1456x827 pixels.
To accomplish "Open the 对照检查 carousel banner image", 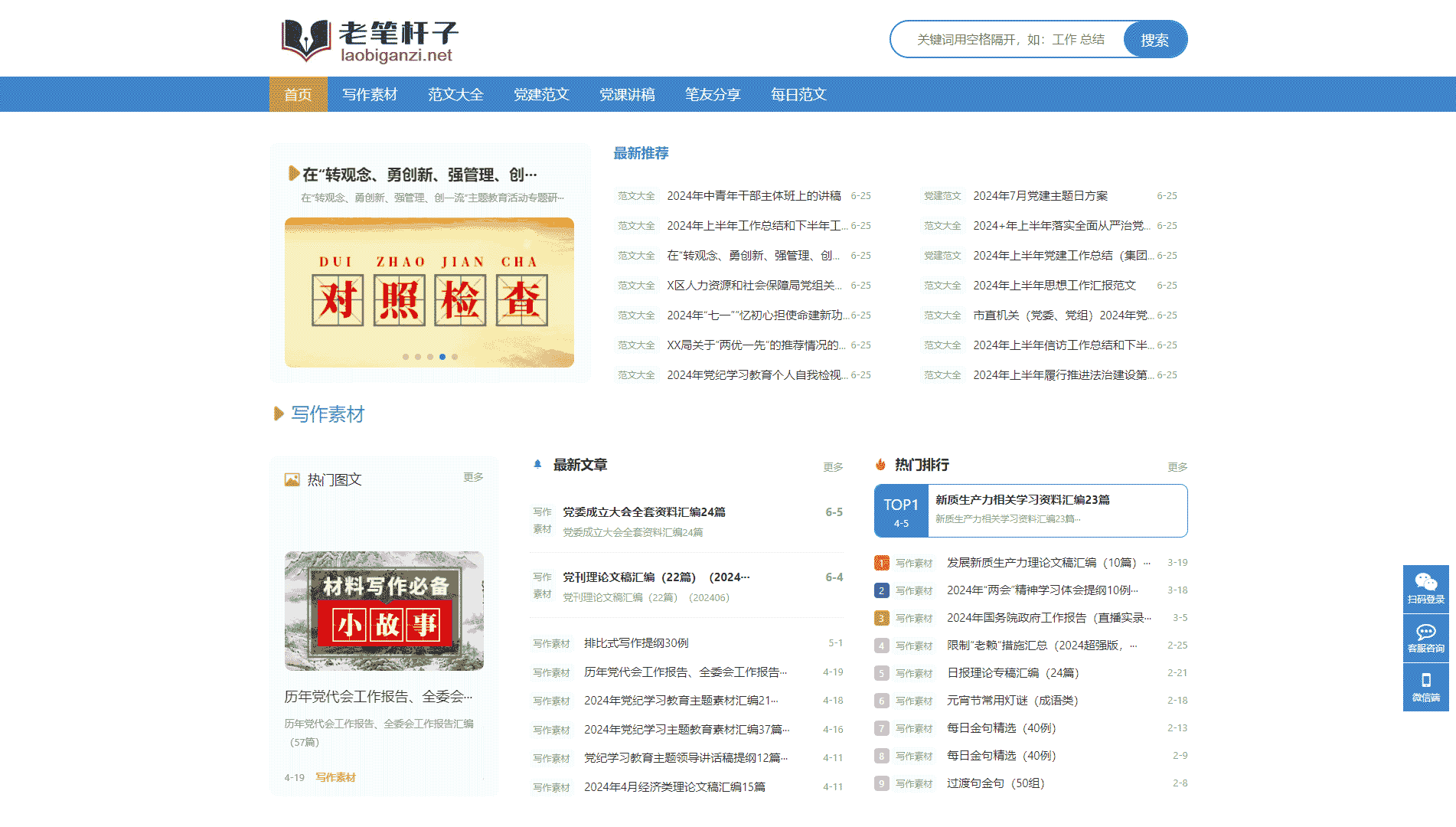I will click(429, 293).
